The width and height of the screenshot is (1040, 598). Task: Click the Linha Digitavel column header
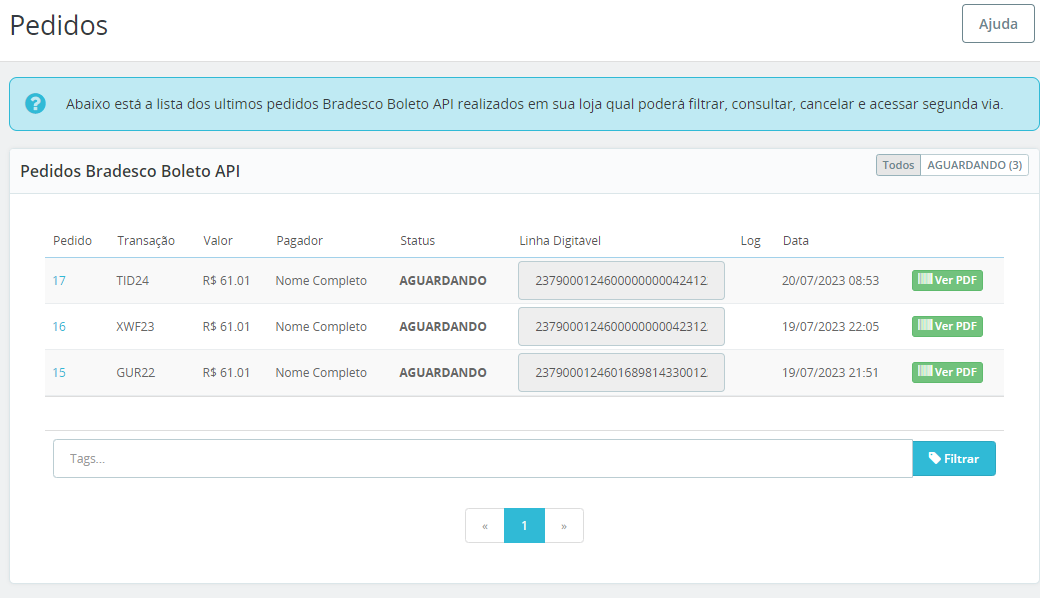(x=560, y=241)
